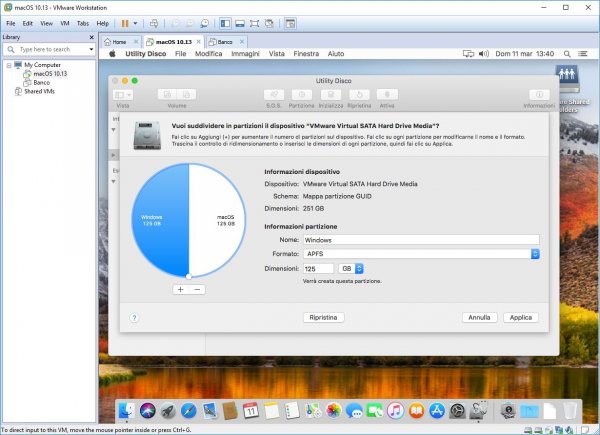Open the Vista sidebar dropdown in Utility Disco
The image size is (600, 435).
(123, 94)
